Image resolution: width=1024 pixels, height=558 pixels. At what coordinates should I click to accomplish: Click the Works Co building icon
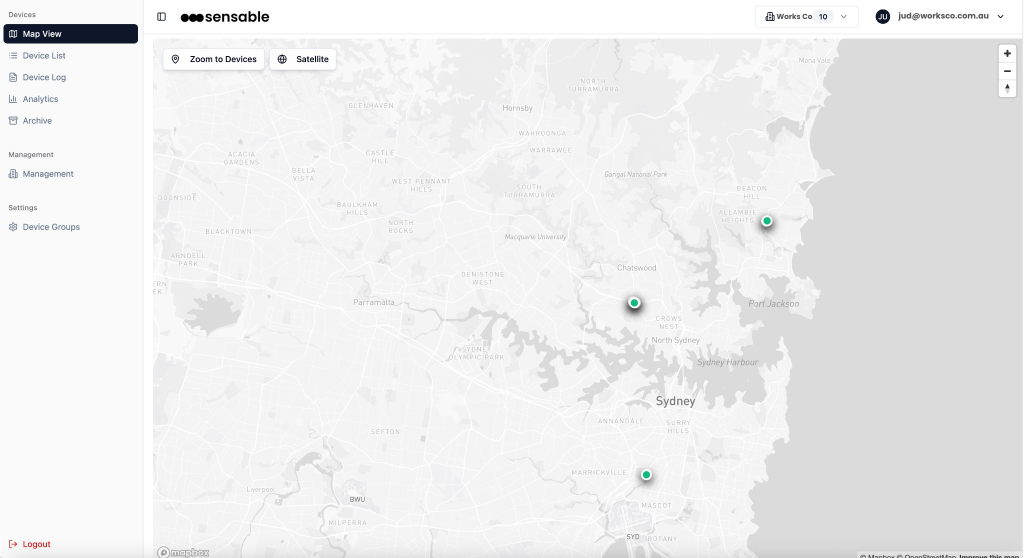coord(770,16)
